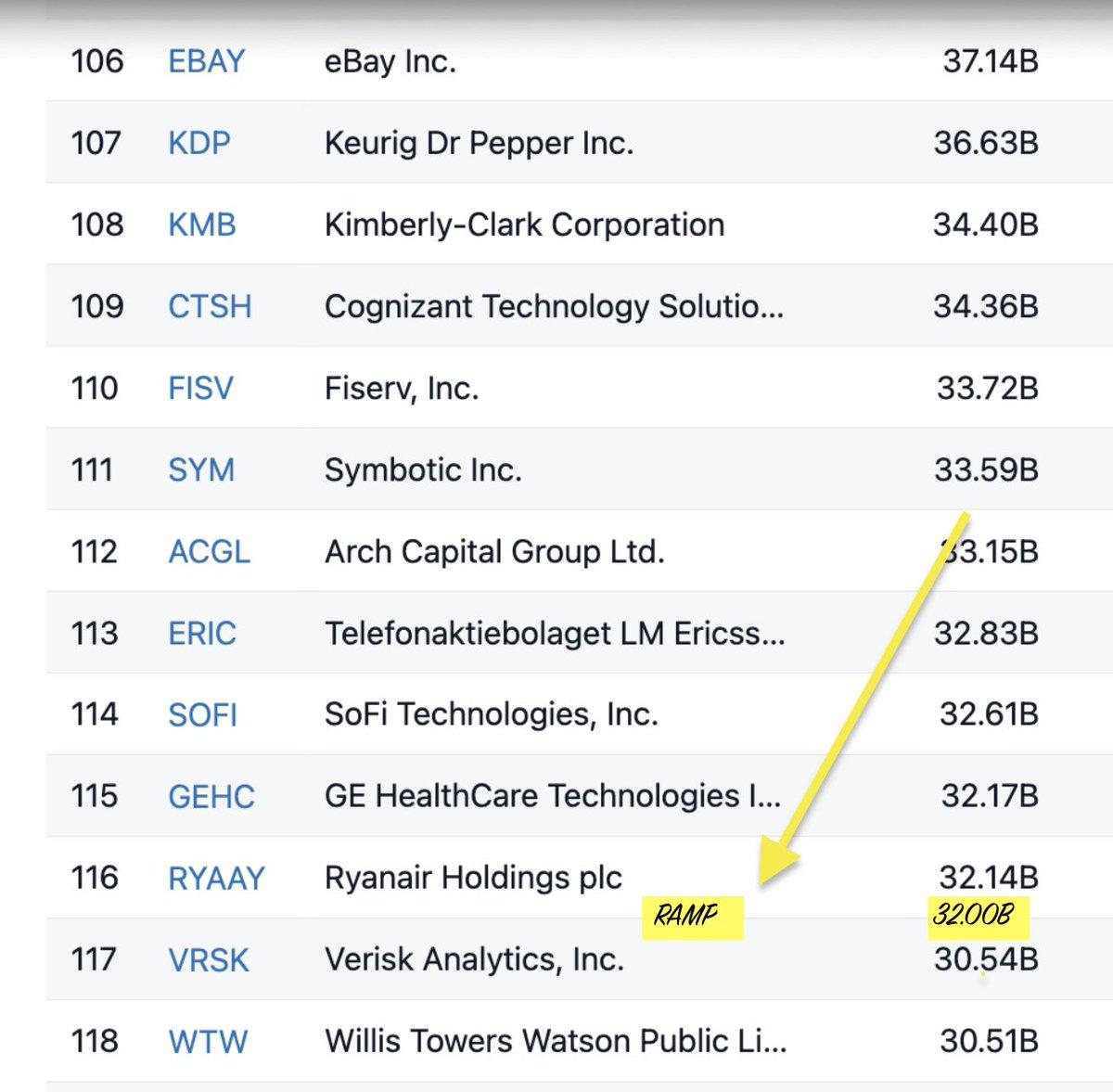Open the ACGL stock link
This screenshot has height=1092, width=1113.
tap(209, 551)
